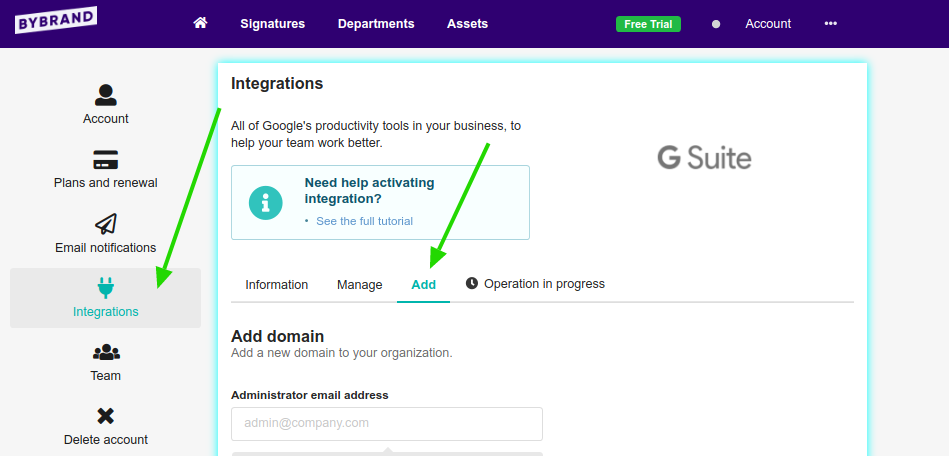Open Plans and renewal card icon

coord(105,160)
